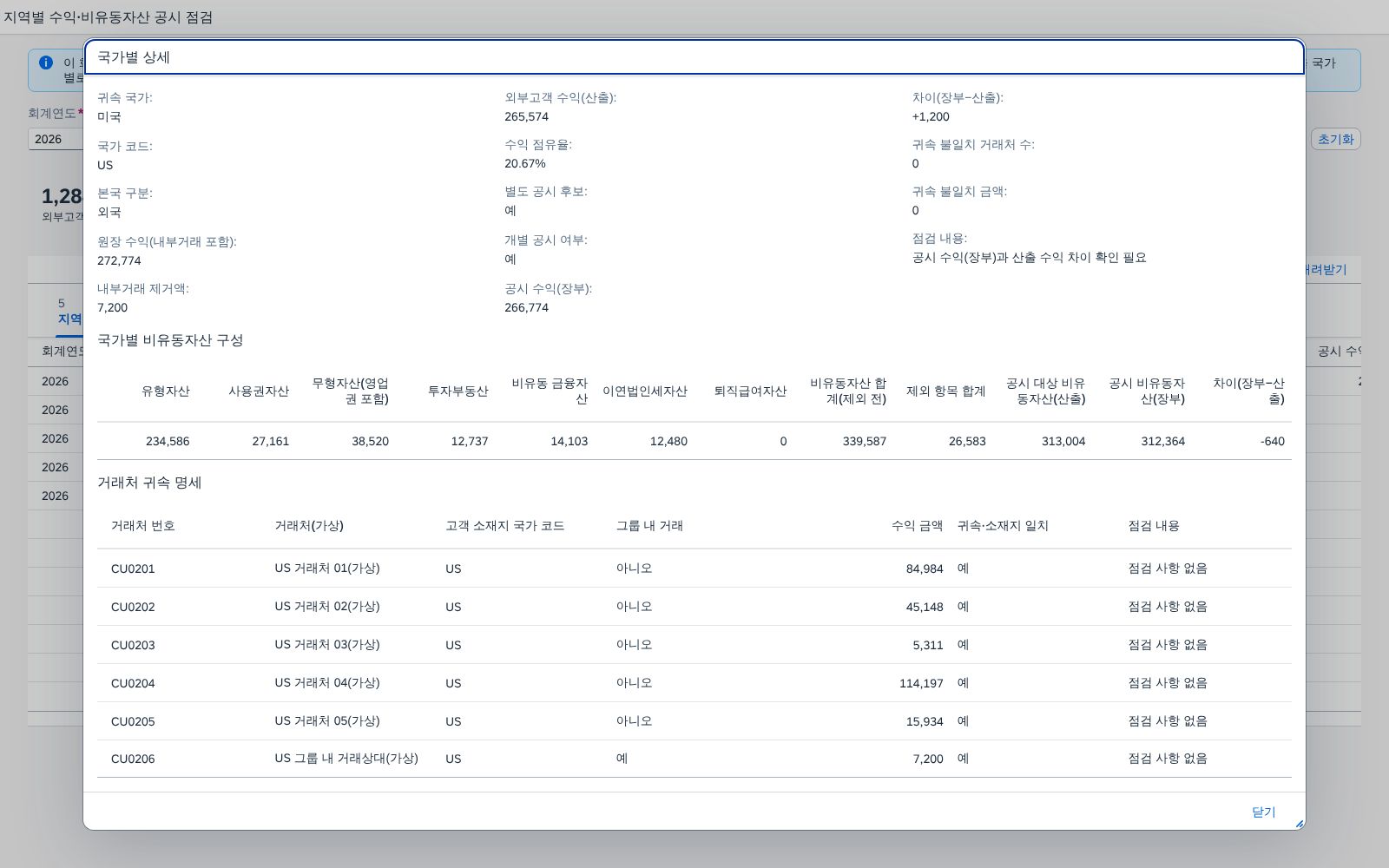1389x868 pixels.
Task: Click 차이(장부−산출) value +1,200
Action: pyautogui.click(x=931, y=116)
